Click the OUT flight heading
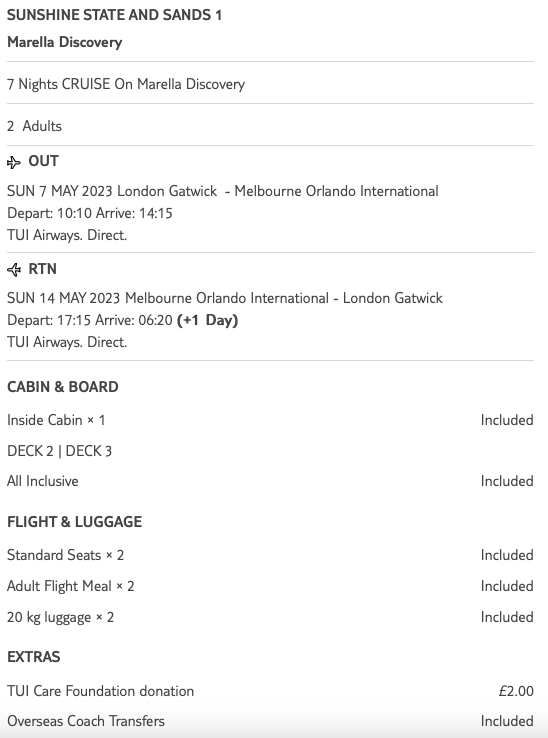This screenshot has width=548, height=738. (x=43, y=161)
